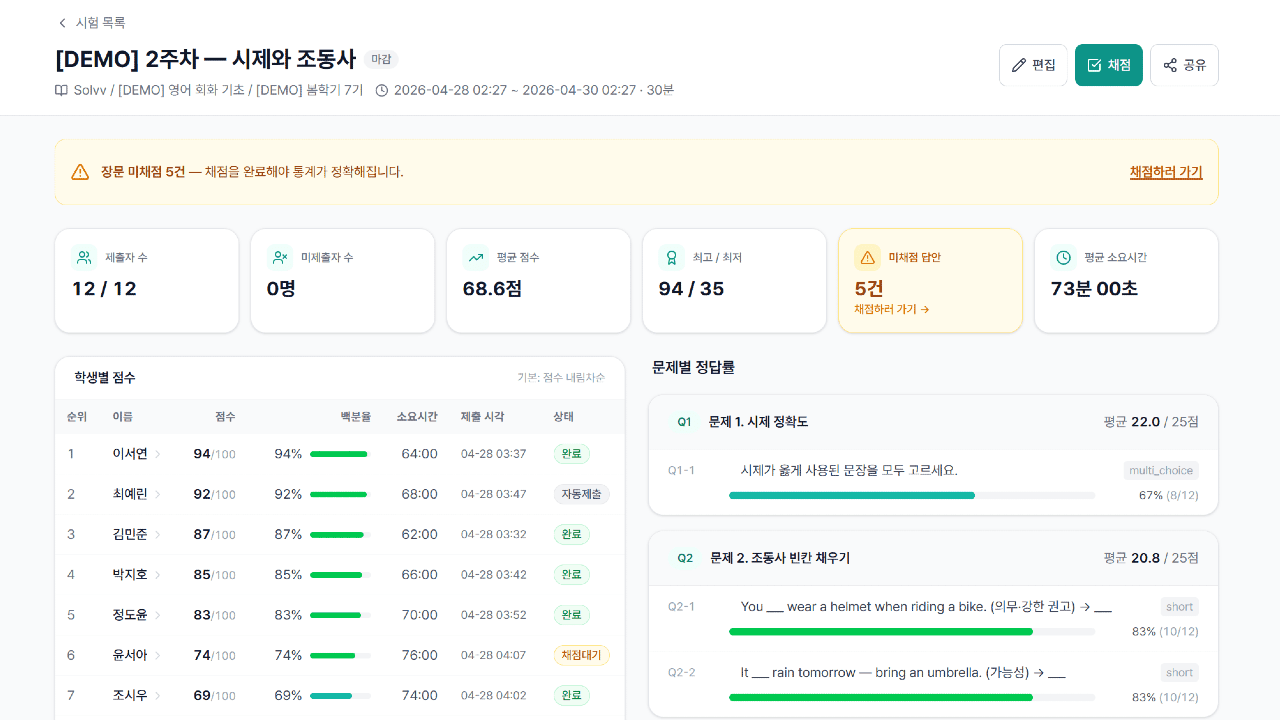Click the question text 시제가 옳게 사용된 문장
Screen dimensions: 1280x720
click(x=848, y=470)
